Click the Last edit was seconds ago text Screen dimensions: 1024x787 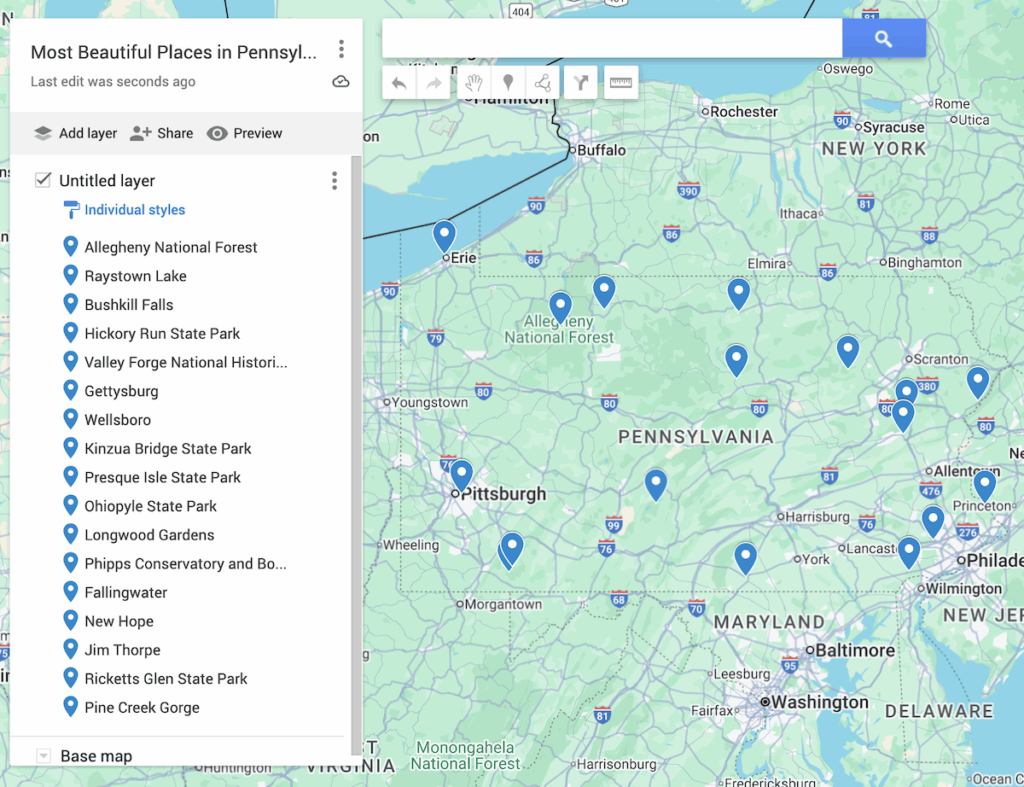tap(113, 82)
